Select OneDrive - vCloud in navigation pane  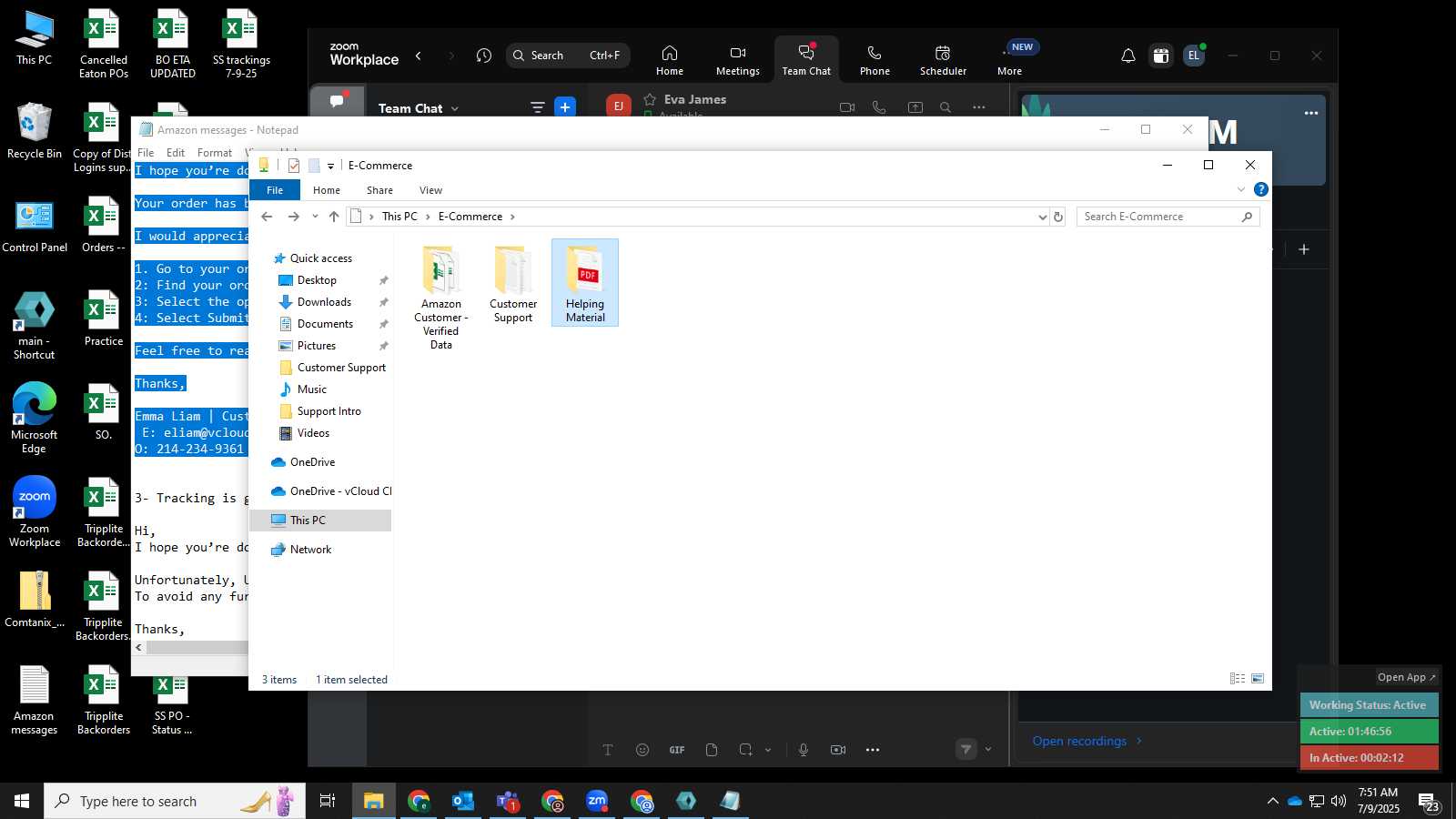pos(331,491)
